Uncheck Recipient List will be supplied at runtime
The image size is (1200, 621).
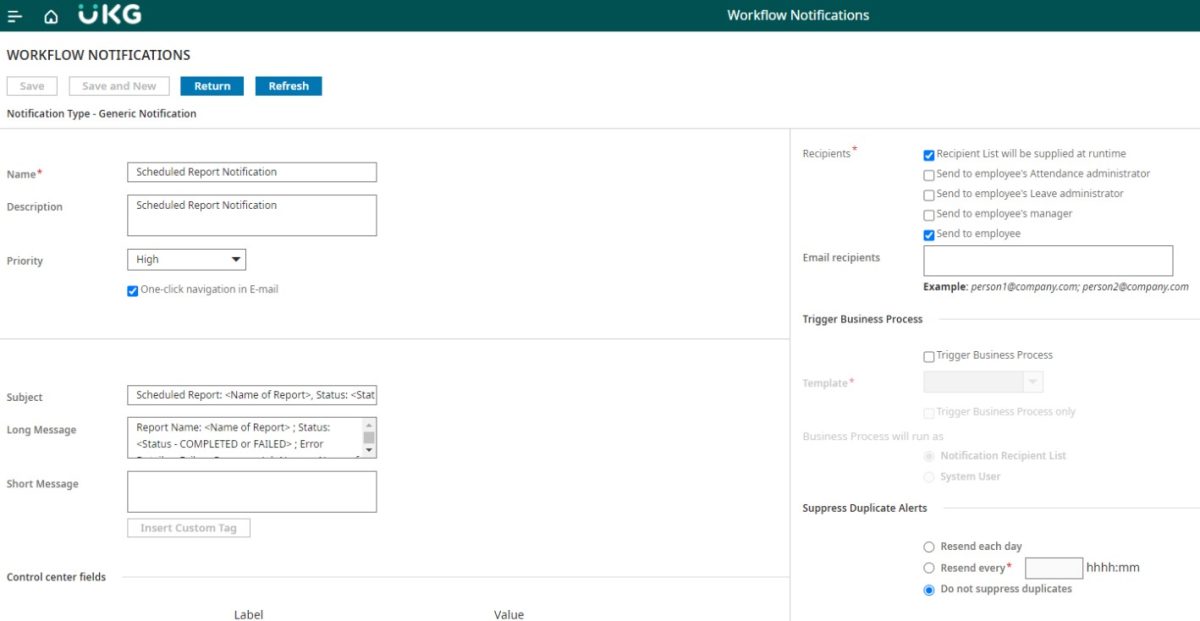[928, 154]
